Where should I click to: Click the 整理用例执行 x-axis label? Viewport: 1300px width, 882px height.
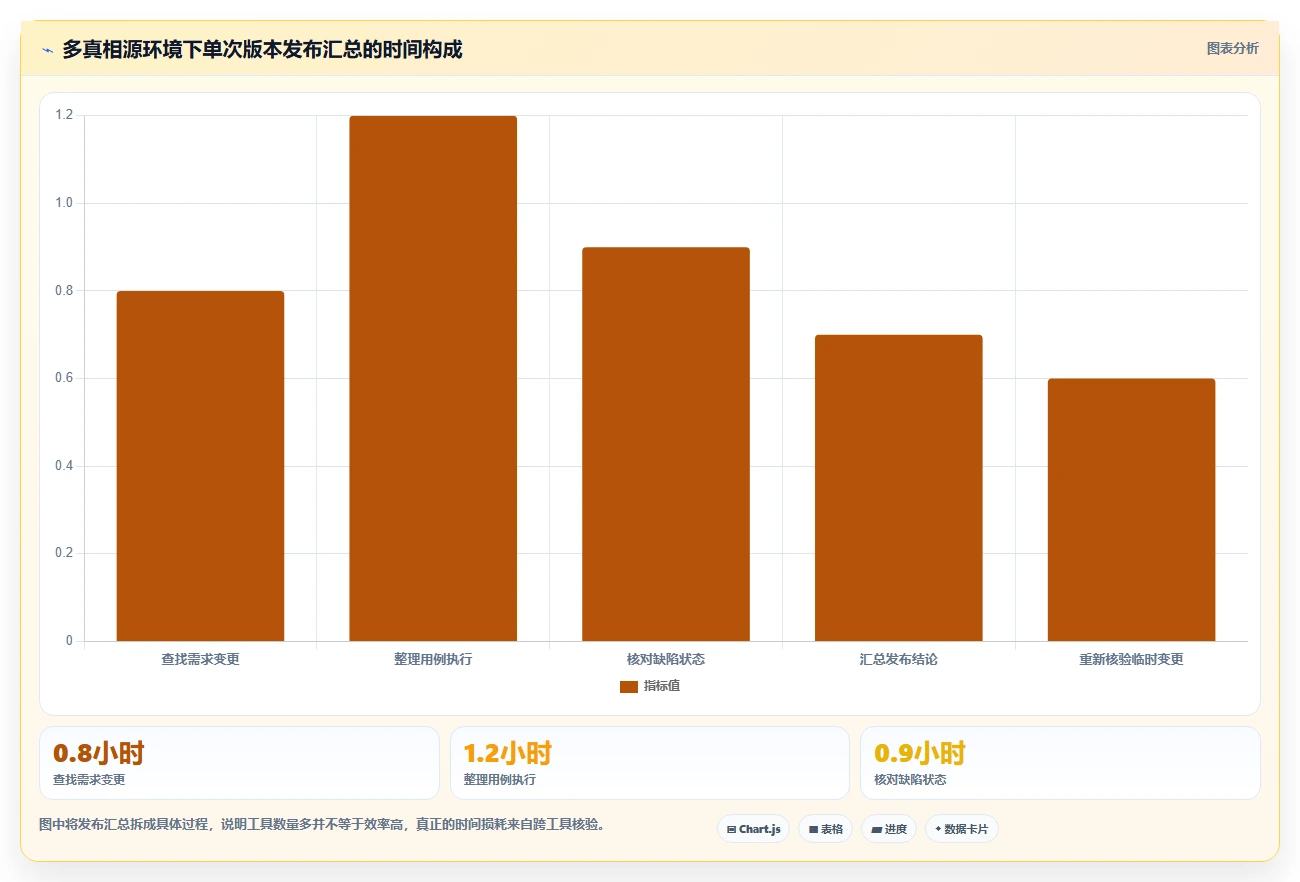coord(433,660)
